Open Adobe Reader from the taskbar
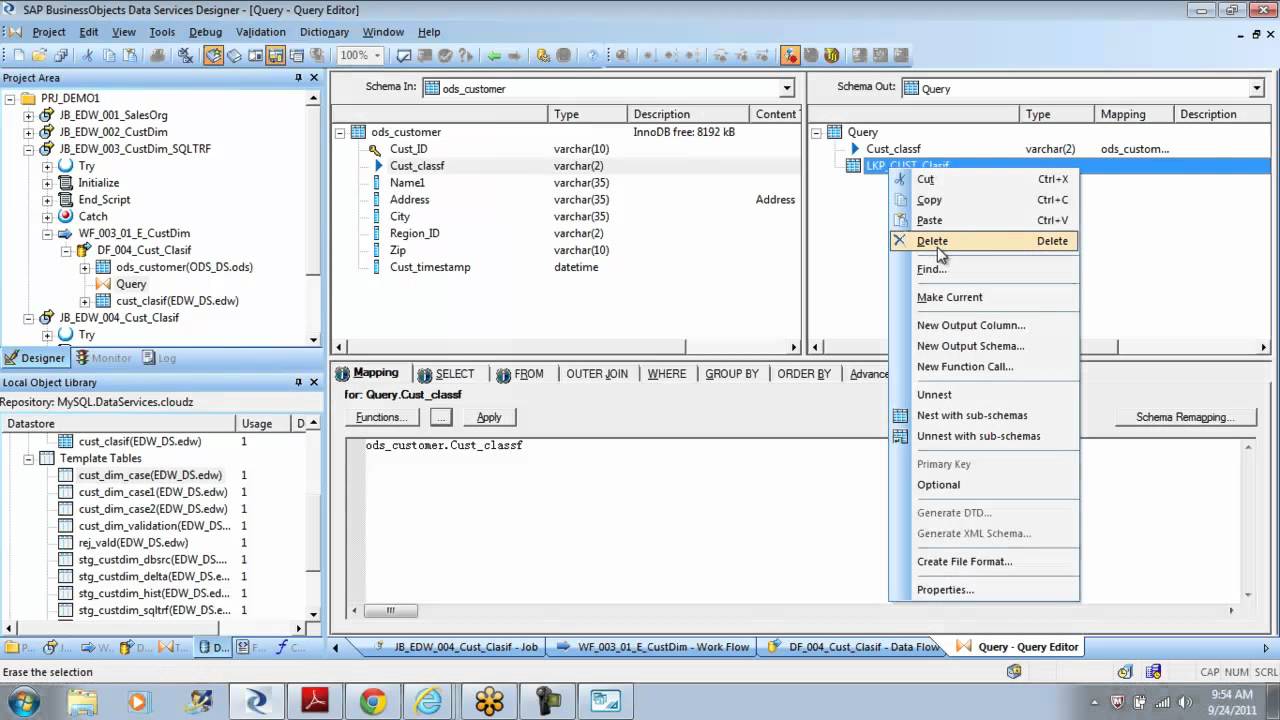 tap(315, 702)
